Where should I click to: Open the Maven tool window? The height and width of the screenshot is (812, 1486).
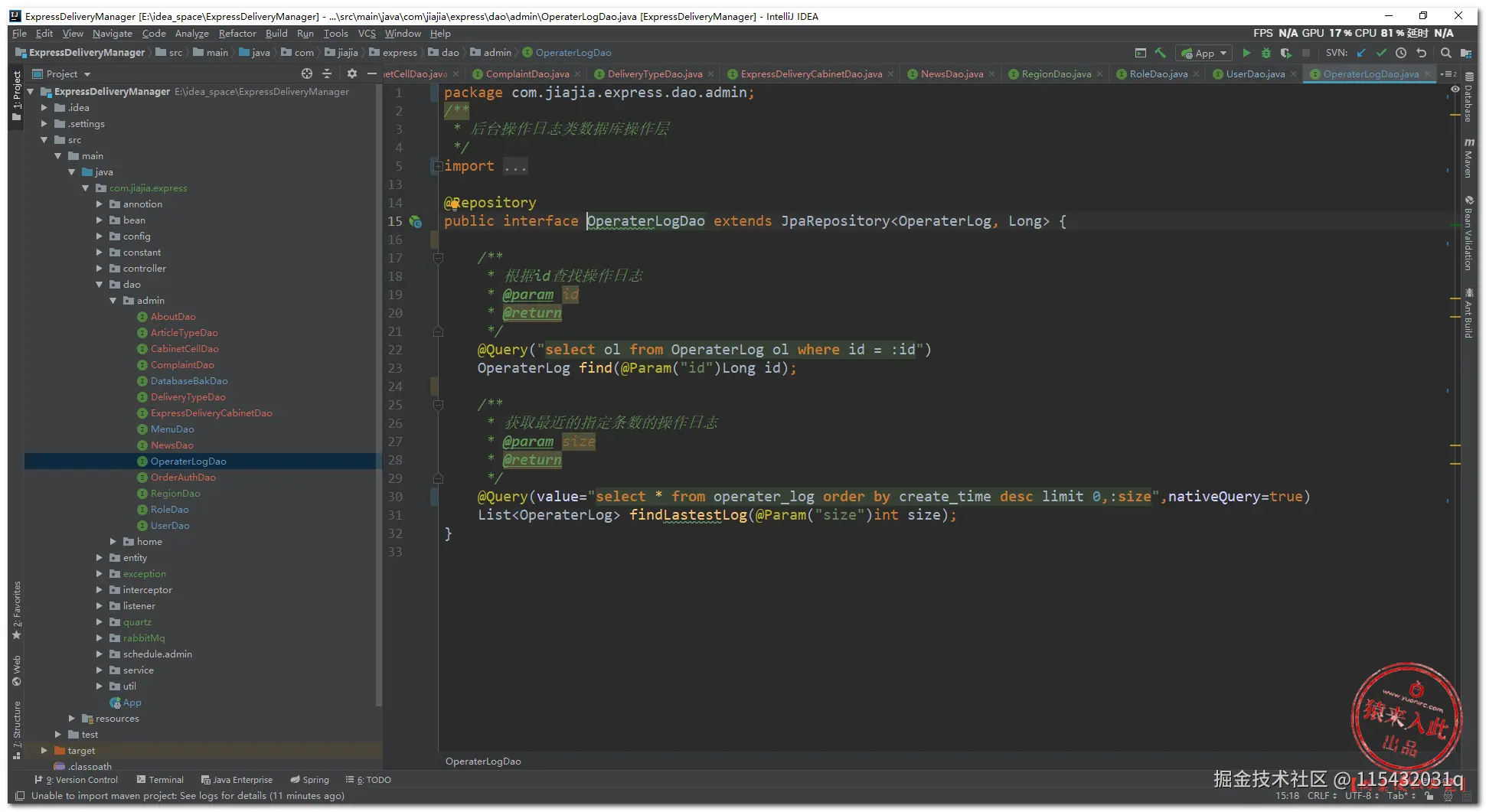pyautogui.click(x=1468, y=158)
